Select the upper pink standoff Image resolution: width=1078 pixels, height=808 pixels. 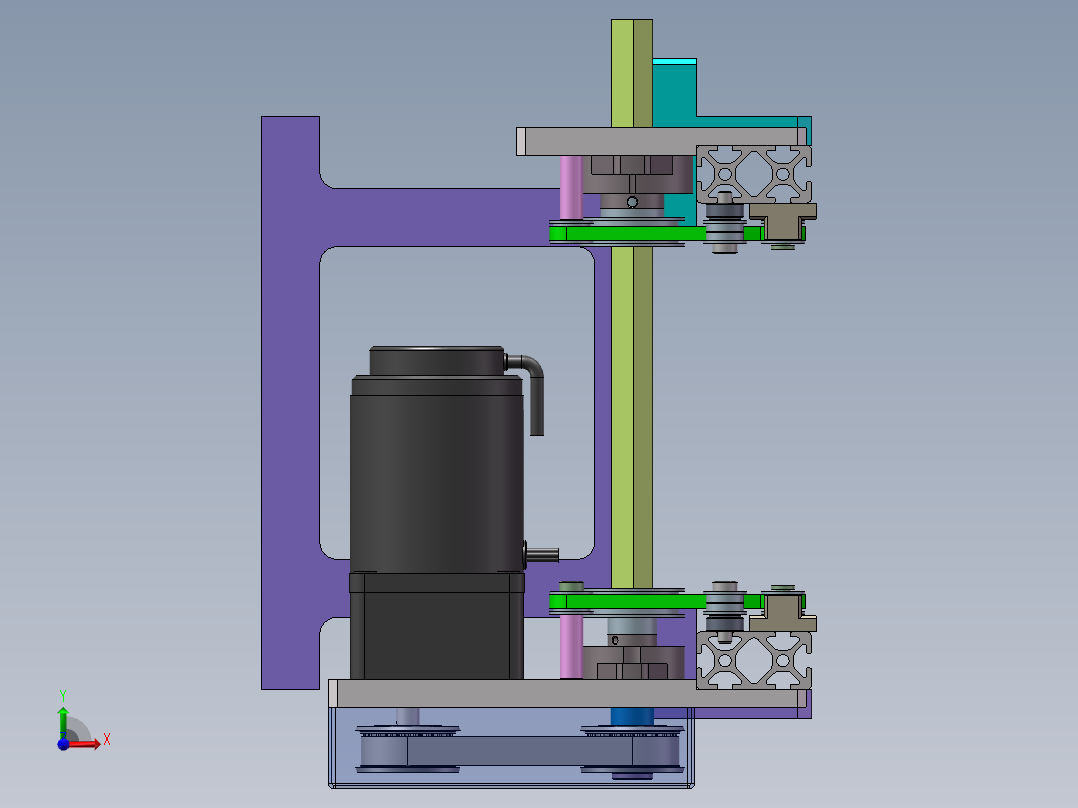pos(571,188)
